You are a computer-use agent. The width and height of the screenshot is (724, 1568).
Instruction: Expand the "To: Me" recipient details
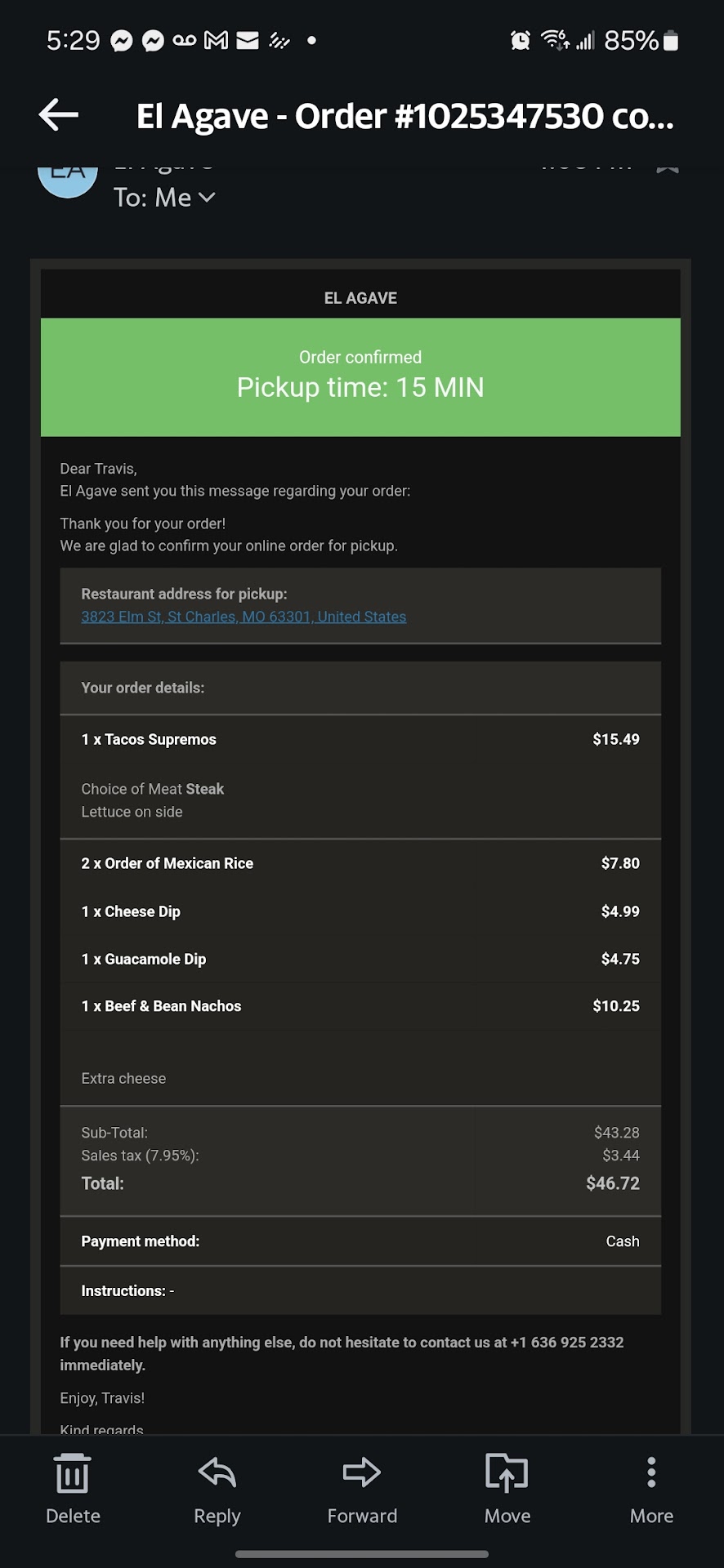164,198
